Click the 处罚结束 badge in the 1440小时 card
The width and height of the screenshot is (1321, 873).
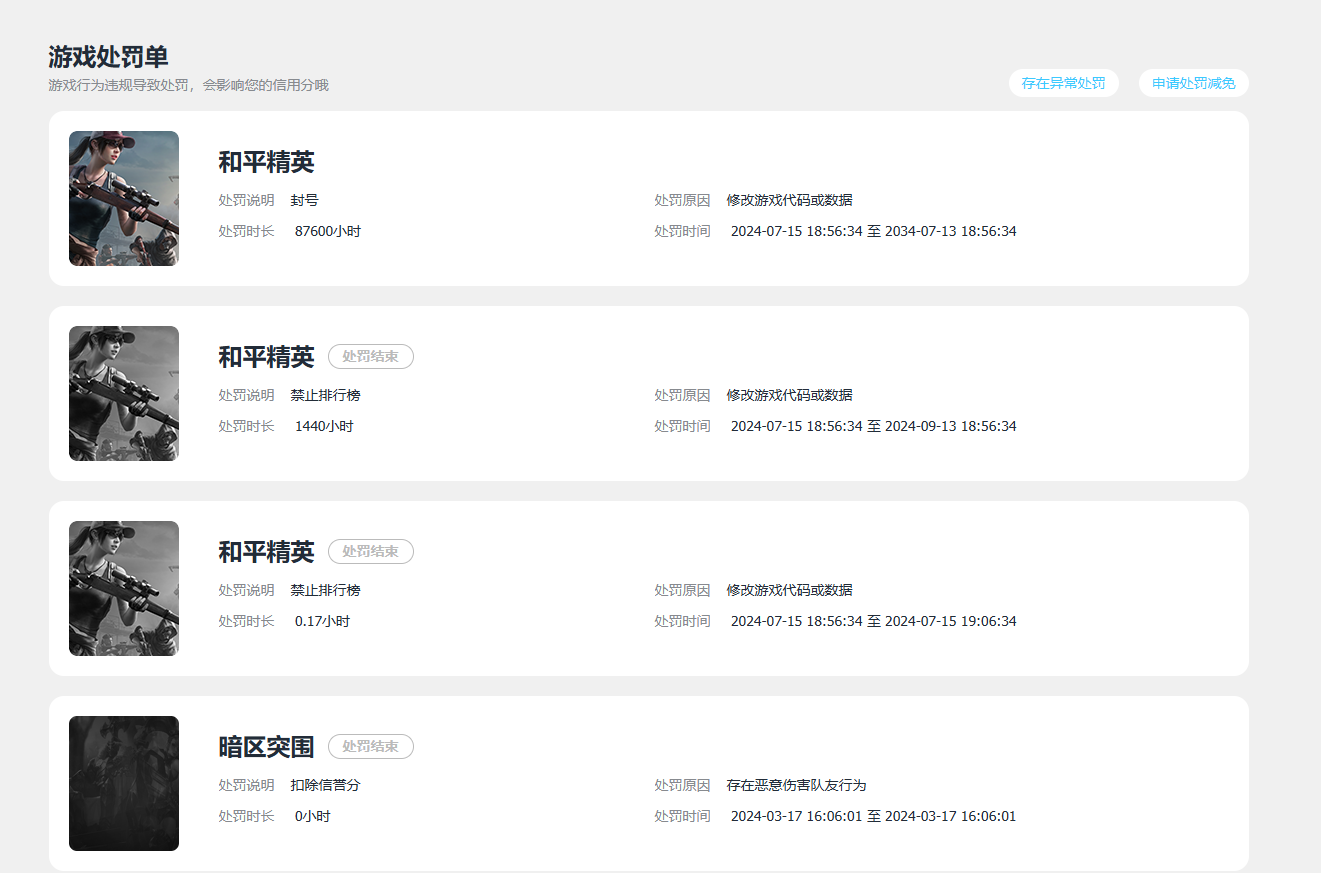point(371,356)
